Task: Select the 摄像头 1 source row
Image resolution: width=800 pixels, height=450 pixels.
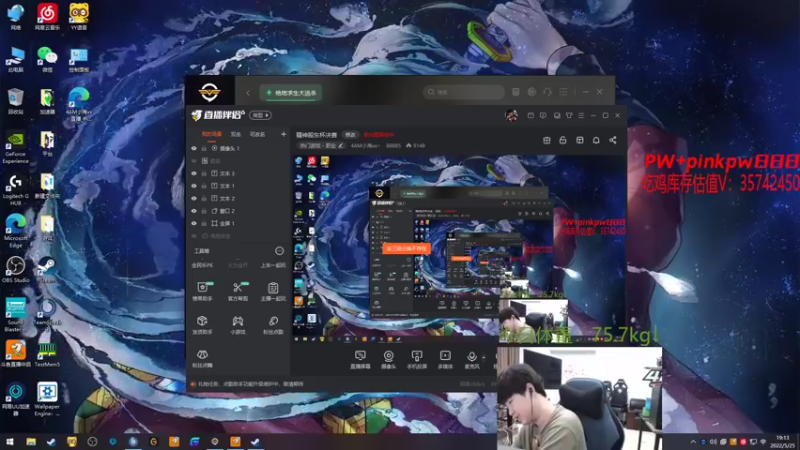Action: tap(239, 148)
